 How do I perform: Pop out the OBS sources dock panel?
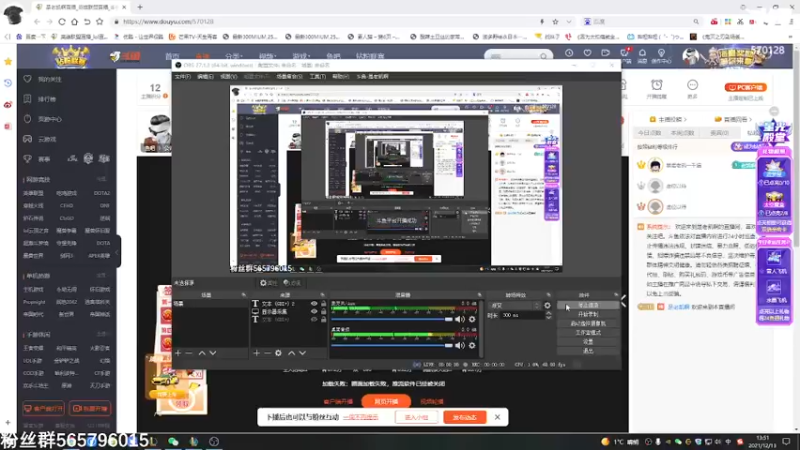coord(322,295)
